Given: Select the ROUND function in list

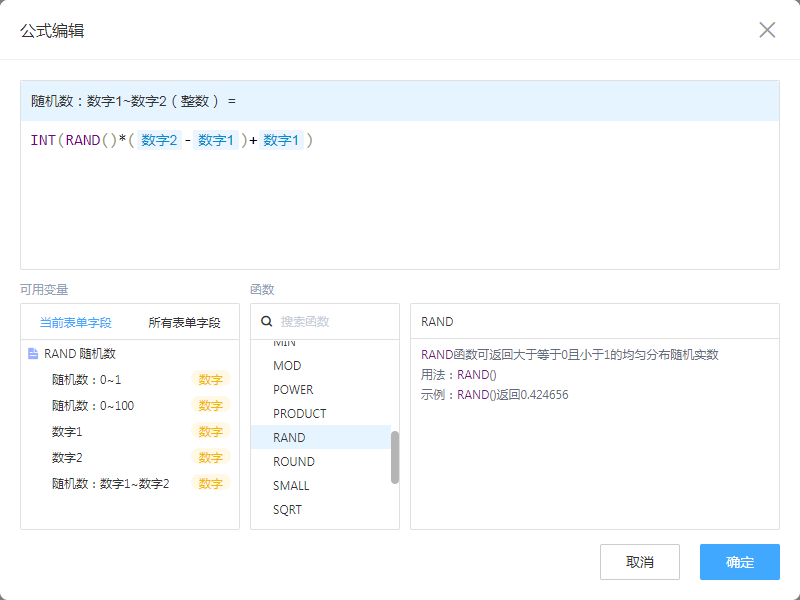Looking at the screenshot, I should click(x=294, y=462).
